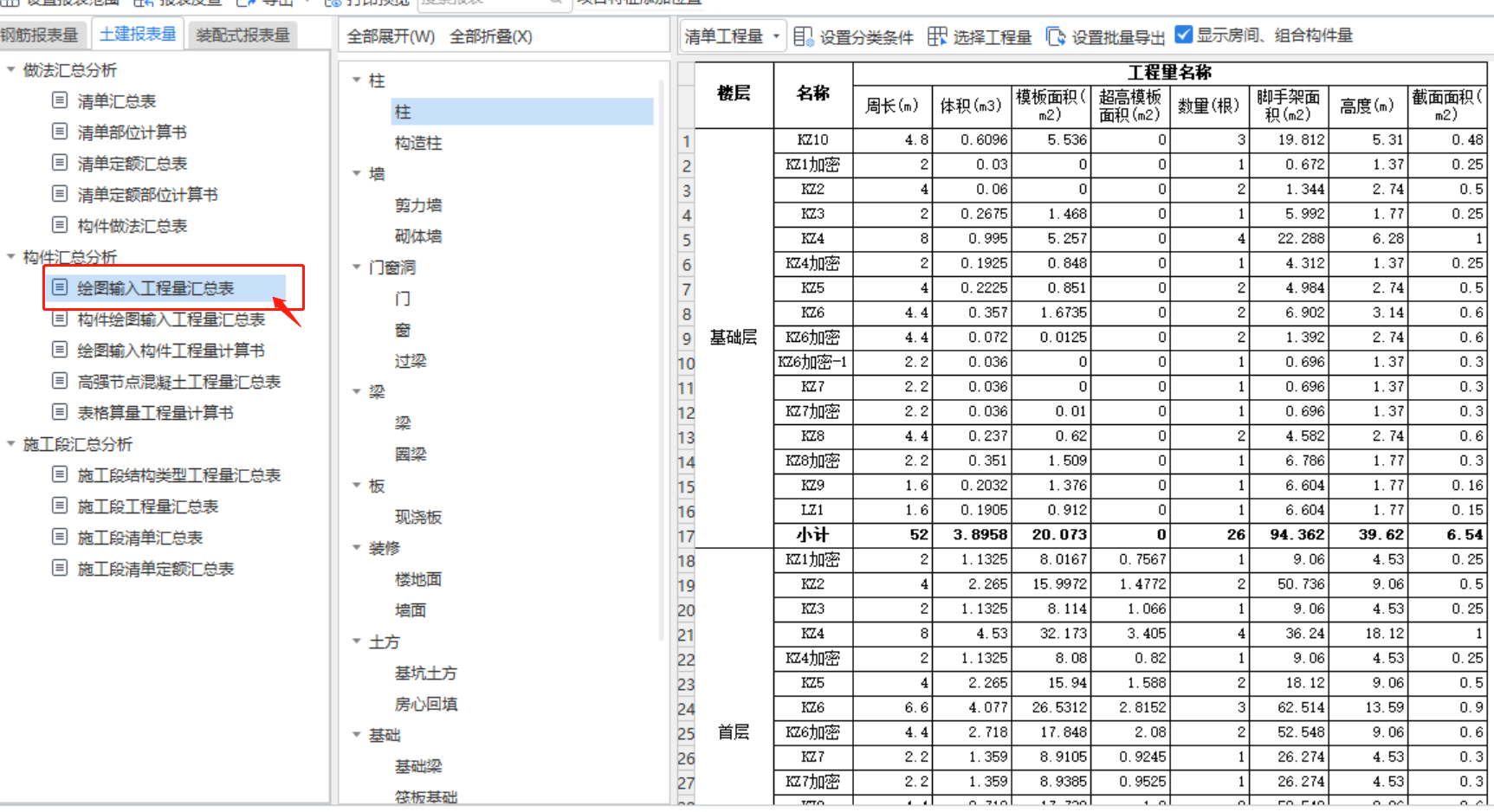Click the icon beside 绘图输入工程量汇总表
This screenshot has height=812, width=1494.
[60, 287]
